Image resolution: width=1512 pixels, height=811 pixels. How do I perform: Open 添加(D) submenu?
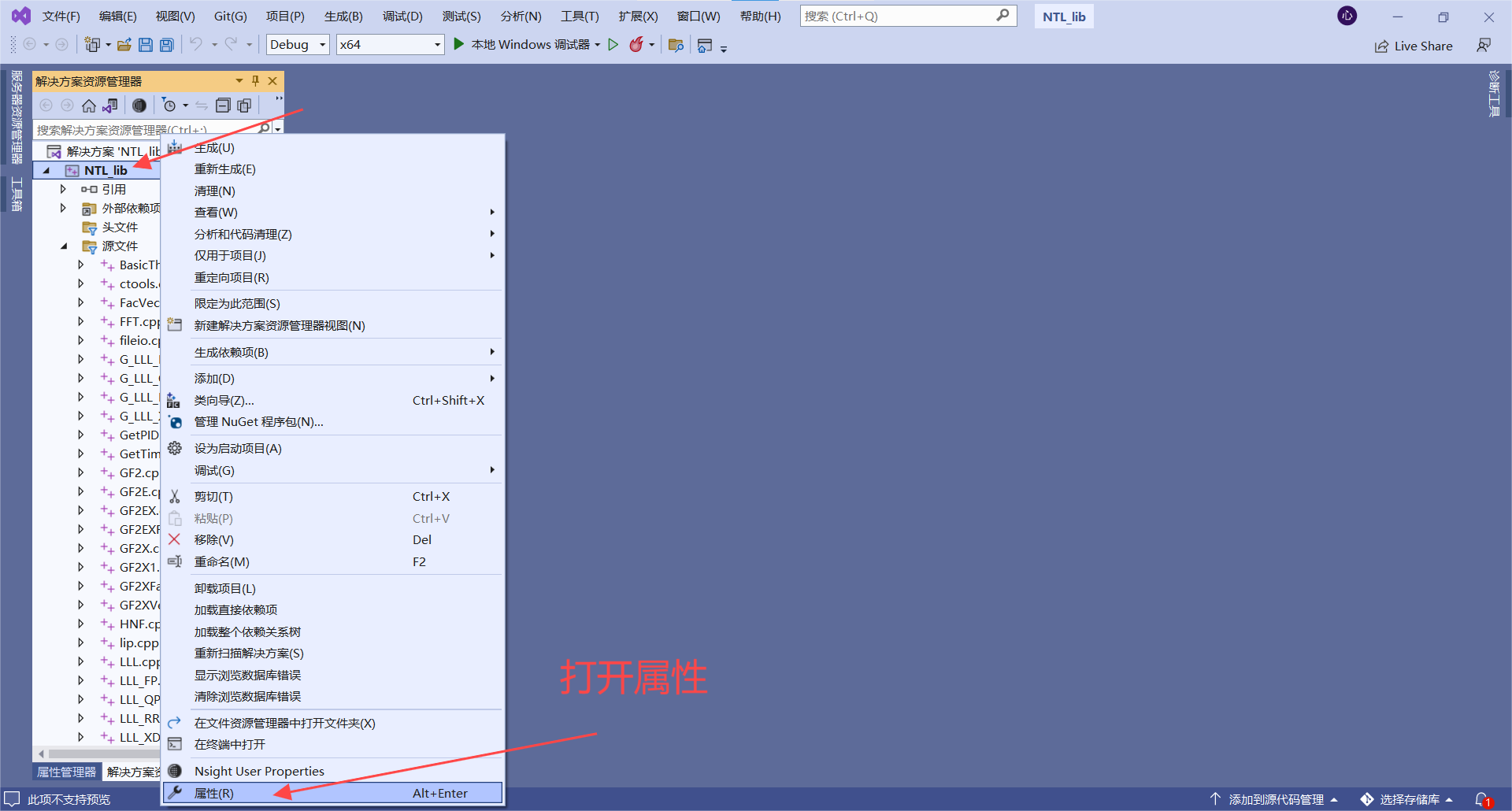tap(332, 379)
